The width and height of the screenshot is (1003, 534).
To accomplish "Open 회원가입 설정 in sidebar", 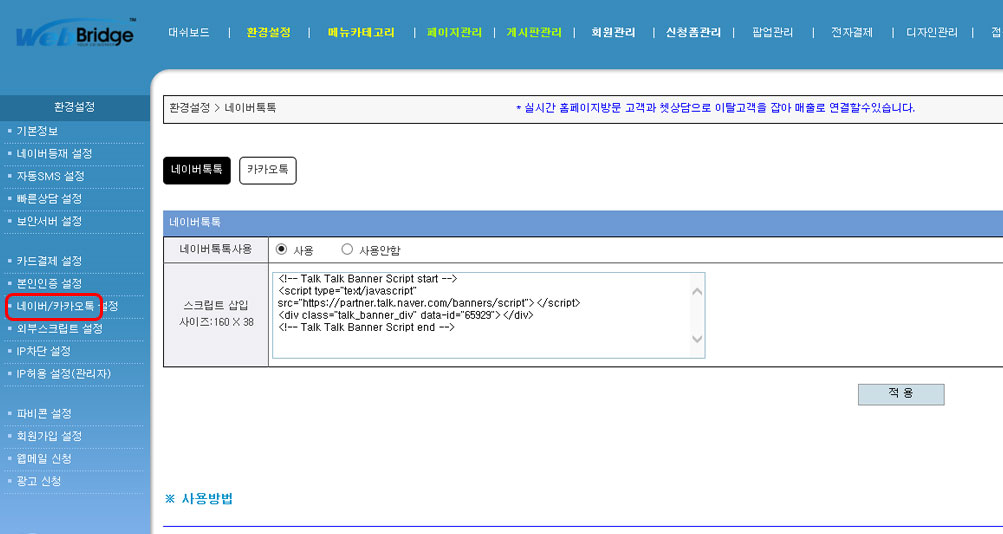I will (x=49, y=436).
